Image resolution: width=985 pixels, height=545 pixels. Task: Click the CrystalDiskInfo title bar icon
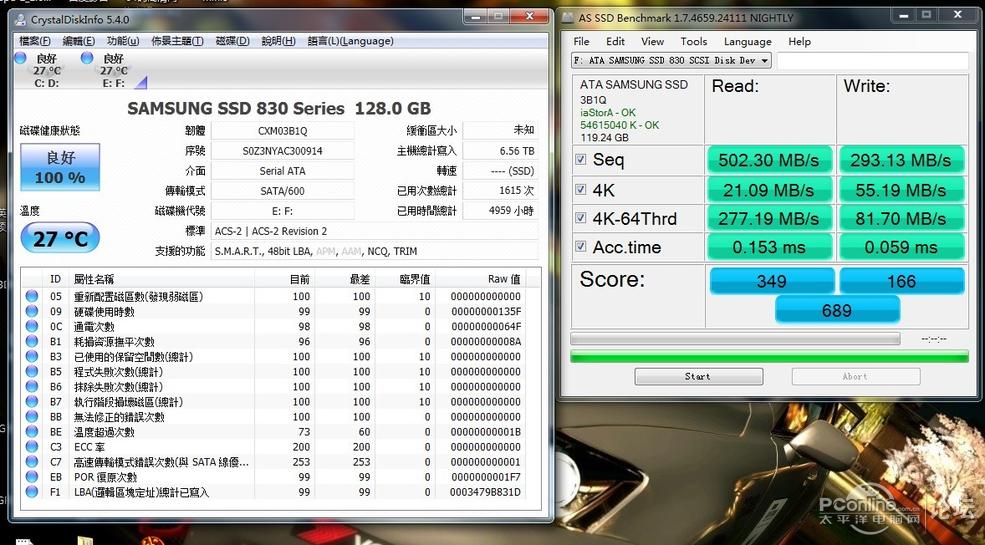click(x=21, y=19)
